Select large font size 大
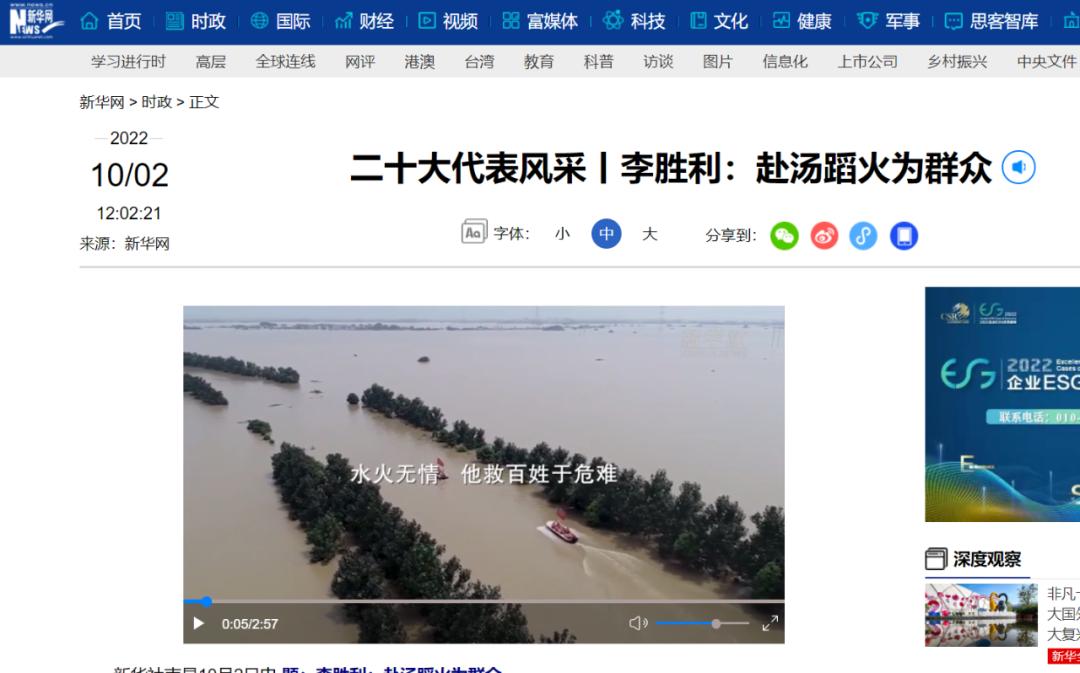 (650, 234)
